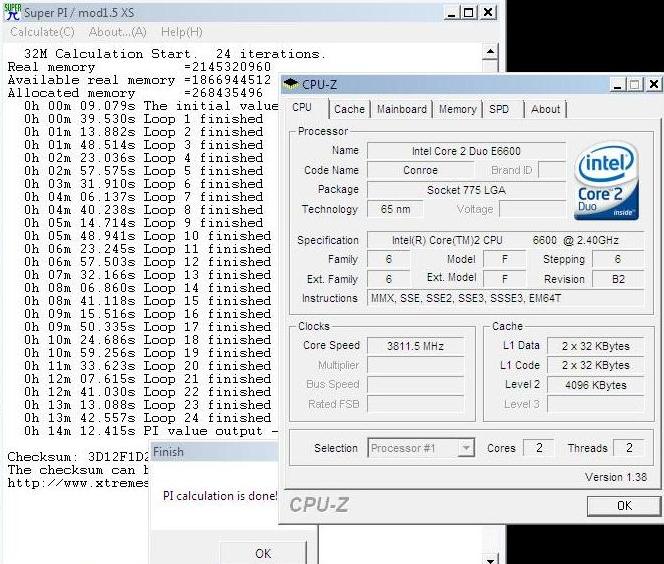Viewport: 664px width, 564px height.
Task: Click the empty Multiplier field
Action: coord(415,365)
